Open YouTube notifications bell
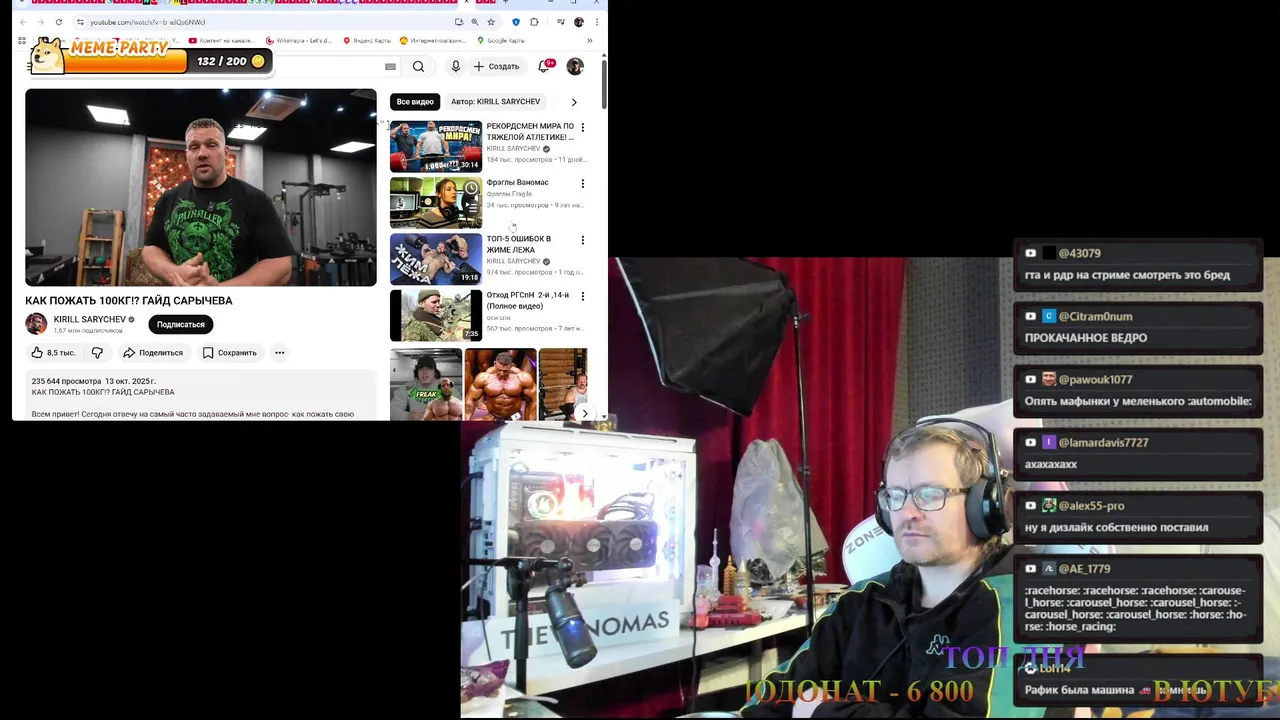The width and height of the screenshot is (1280, 720). (x=545, y=66)
